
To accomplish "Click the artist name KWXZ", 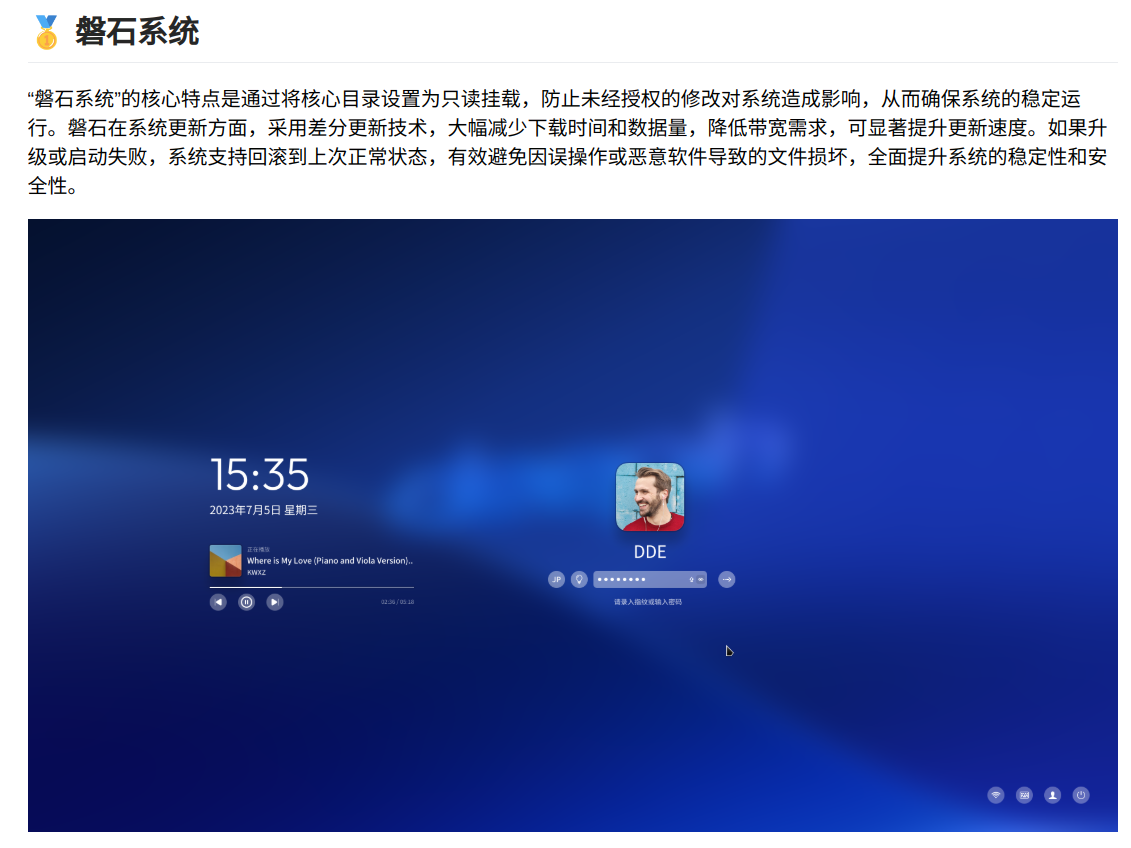I will 256,573.
